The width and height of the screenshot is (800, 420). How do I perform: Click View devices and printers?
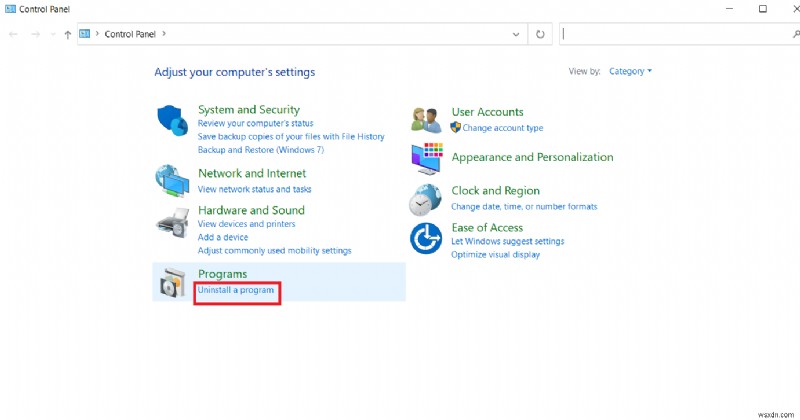[x=246, y=224]
